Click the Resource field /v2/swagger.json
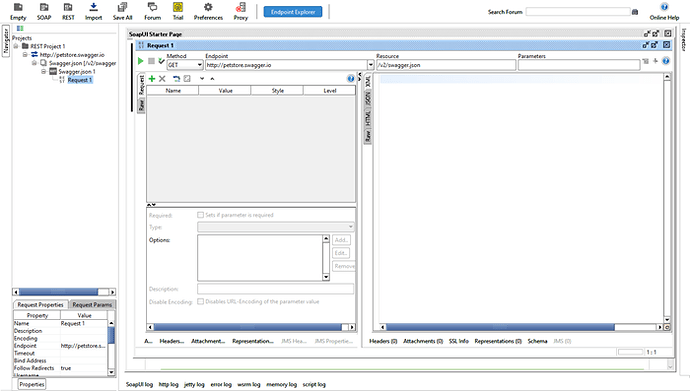Viewport: 690px width, 391px height. (x=446, y=65)
